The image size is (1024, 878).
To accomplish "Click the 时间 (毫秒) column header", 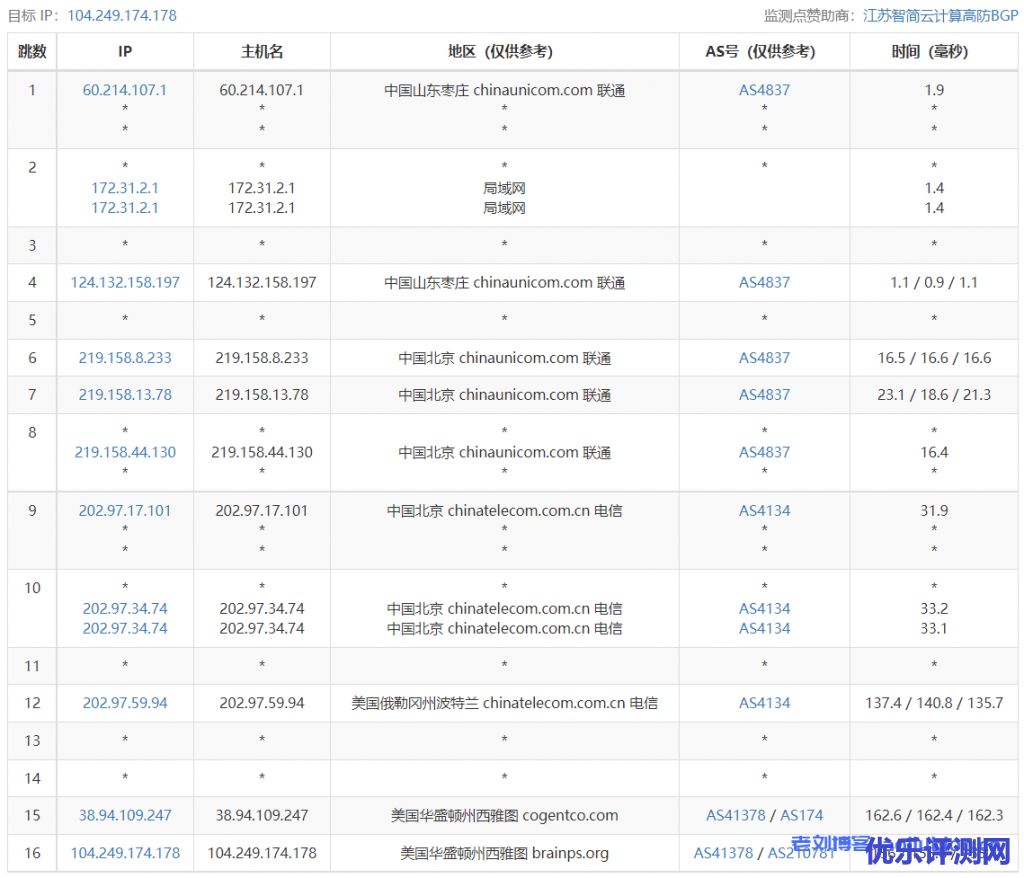I will pyautogui.click(x=933, y=52).
